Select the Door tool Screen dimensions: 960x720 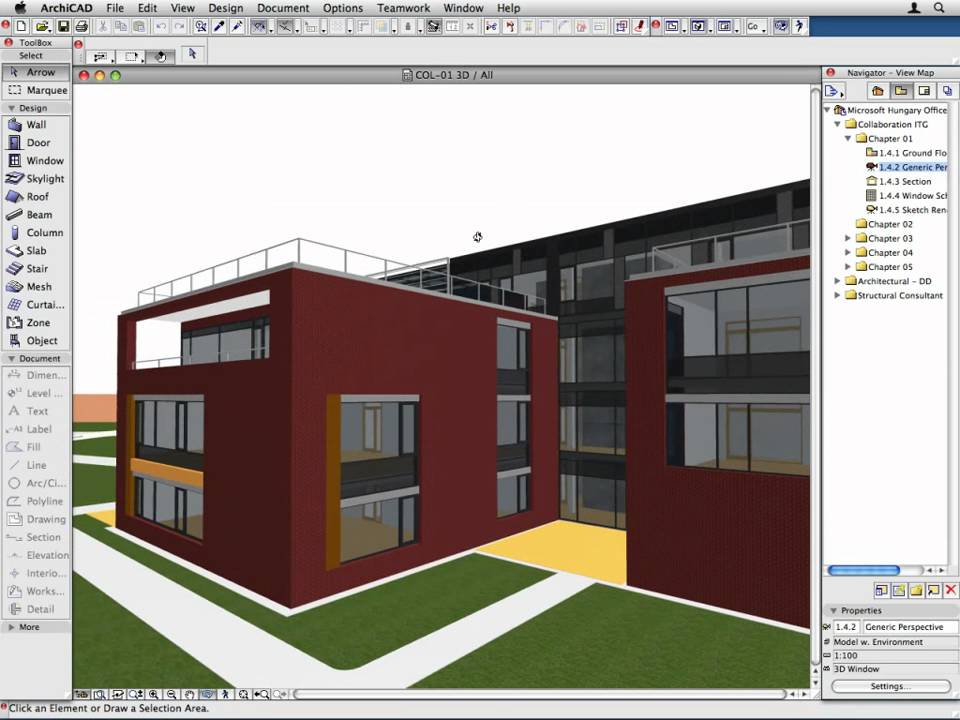(x=36, y=143)
